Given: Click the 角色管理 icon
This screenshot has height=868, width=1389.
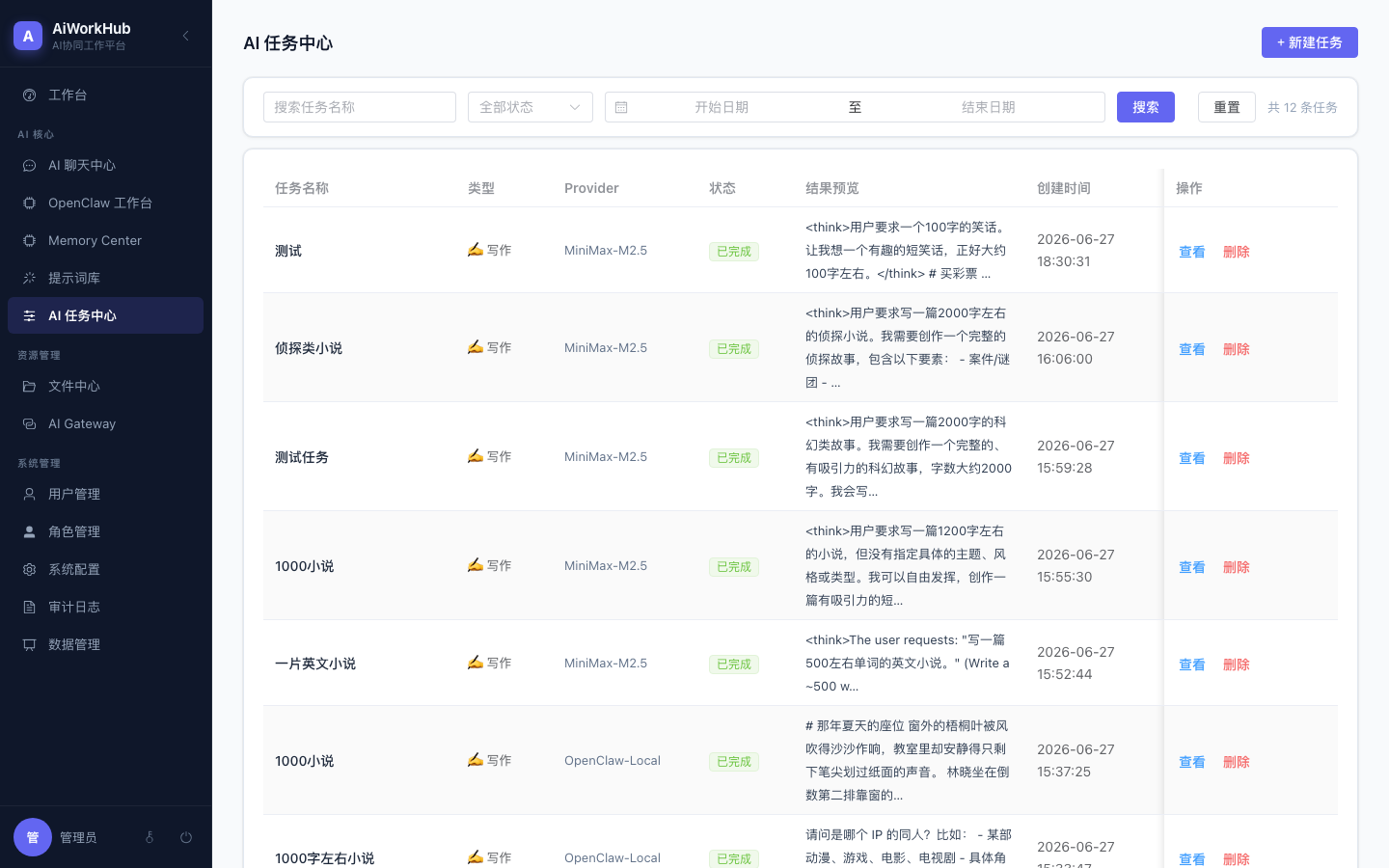Looking at the screenshot, I should [29, 531].
